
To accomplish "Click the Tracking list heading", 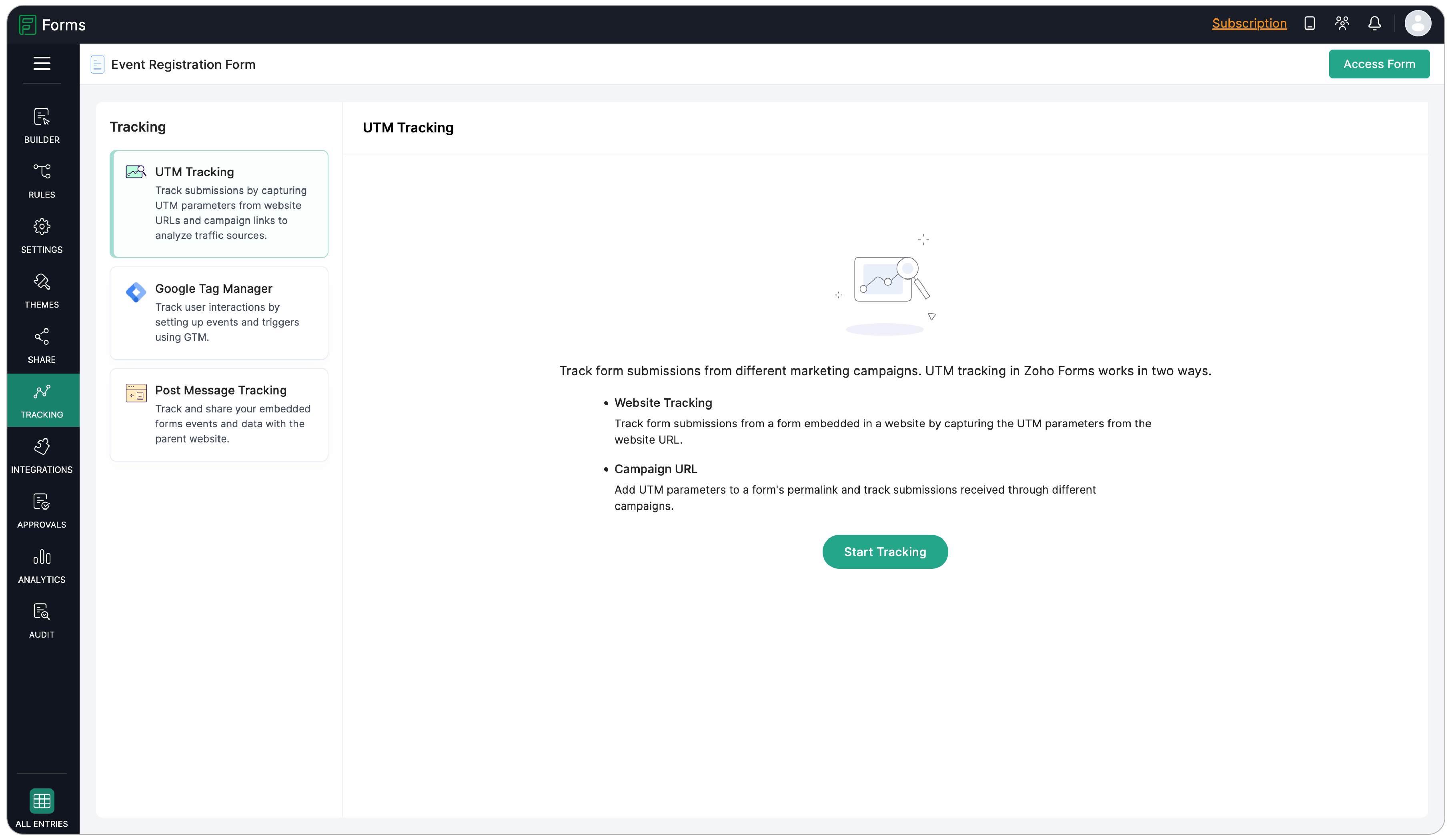I will [138, 127].
